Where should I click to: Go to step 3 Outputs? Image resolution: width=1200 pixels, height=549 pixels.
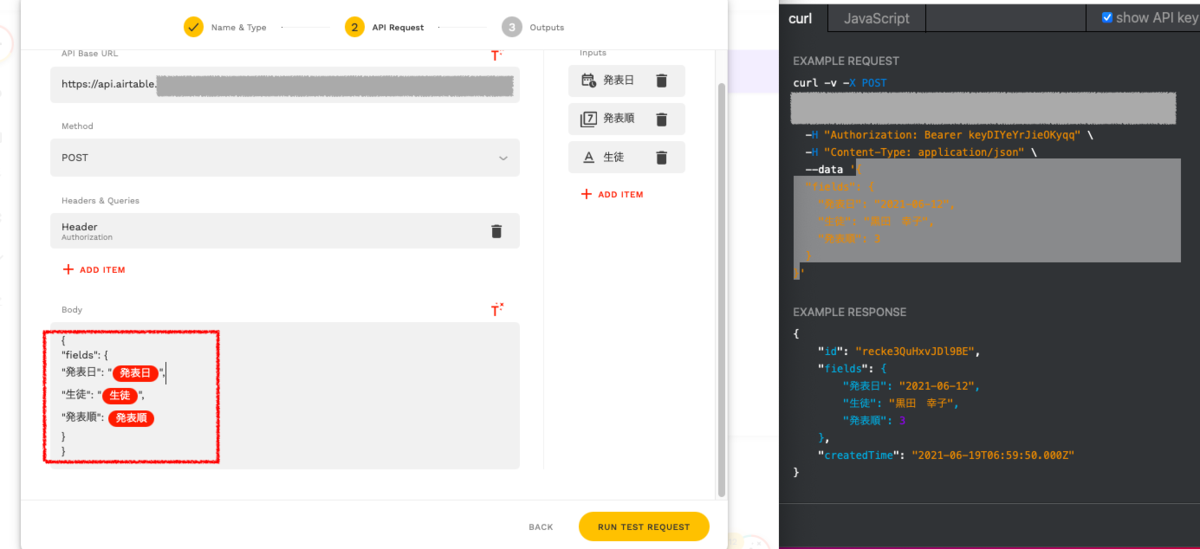[533, 27]
